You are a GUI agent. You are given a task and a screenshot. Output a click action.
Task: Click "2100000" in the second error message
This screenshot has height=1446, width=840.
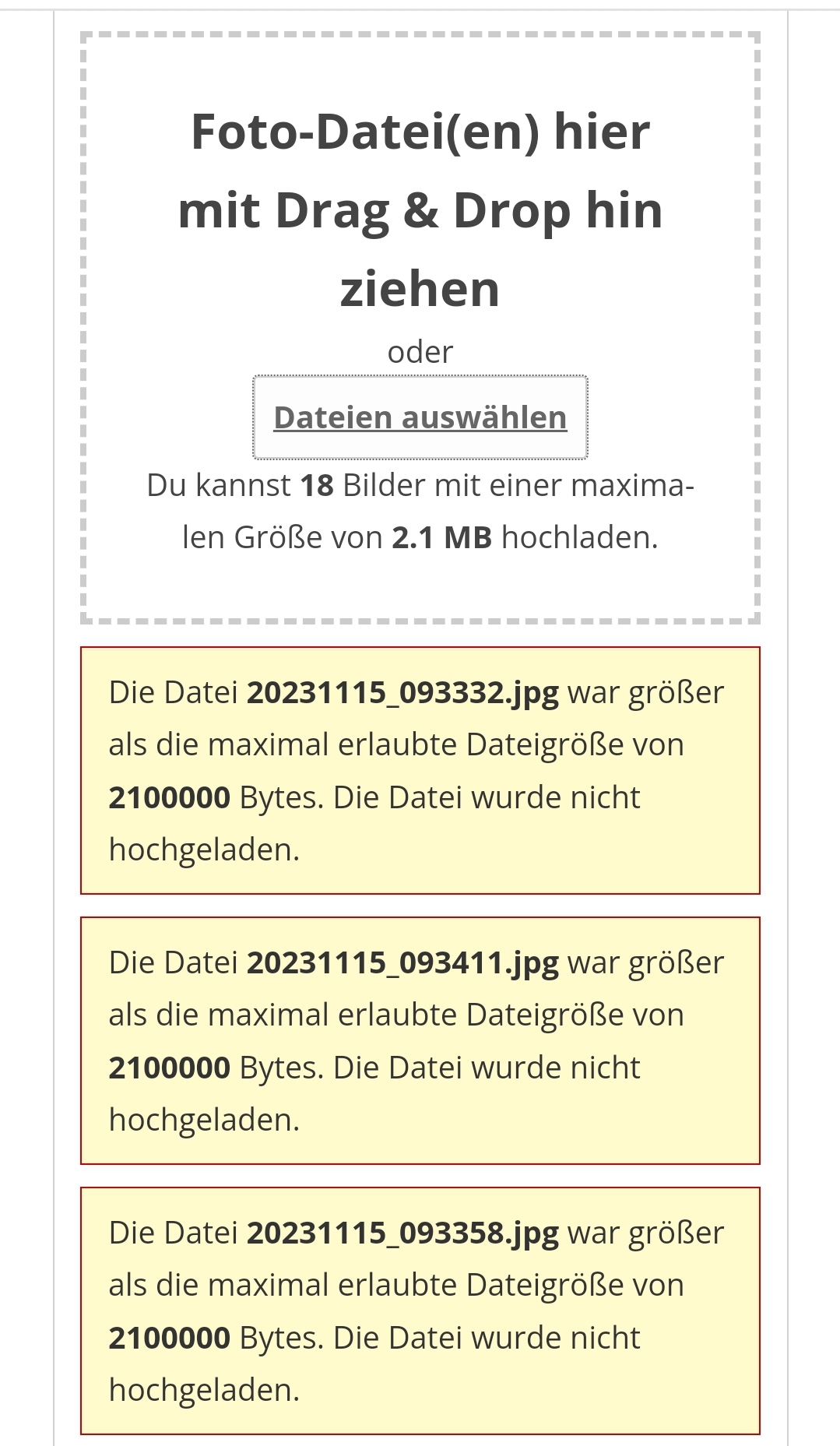170,1068
